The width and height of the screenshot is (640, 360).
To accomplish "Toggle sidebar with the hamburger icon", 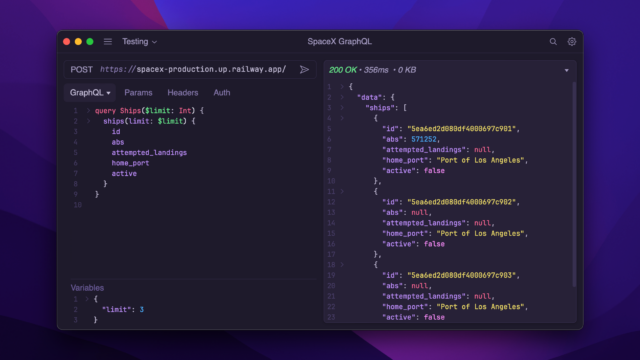I will pyautogui.click(x=108, y=42).
